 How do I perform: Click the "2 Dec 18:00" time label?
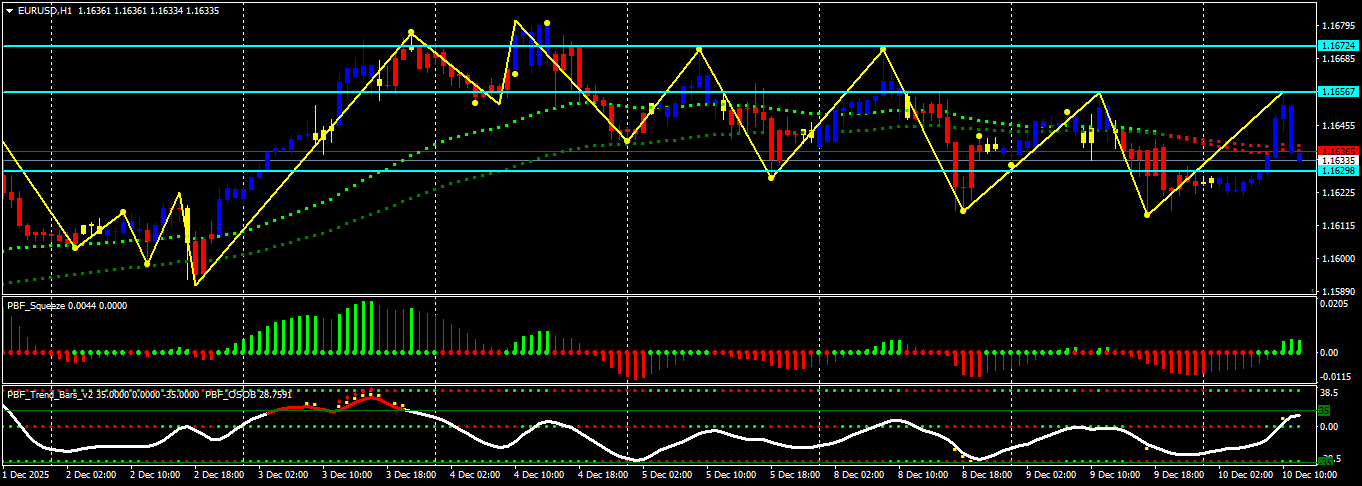tap(220, 477)
